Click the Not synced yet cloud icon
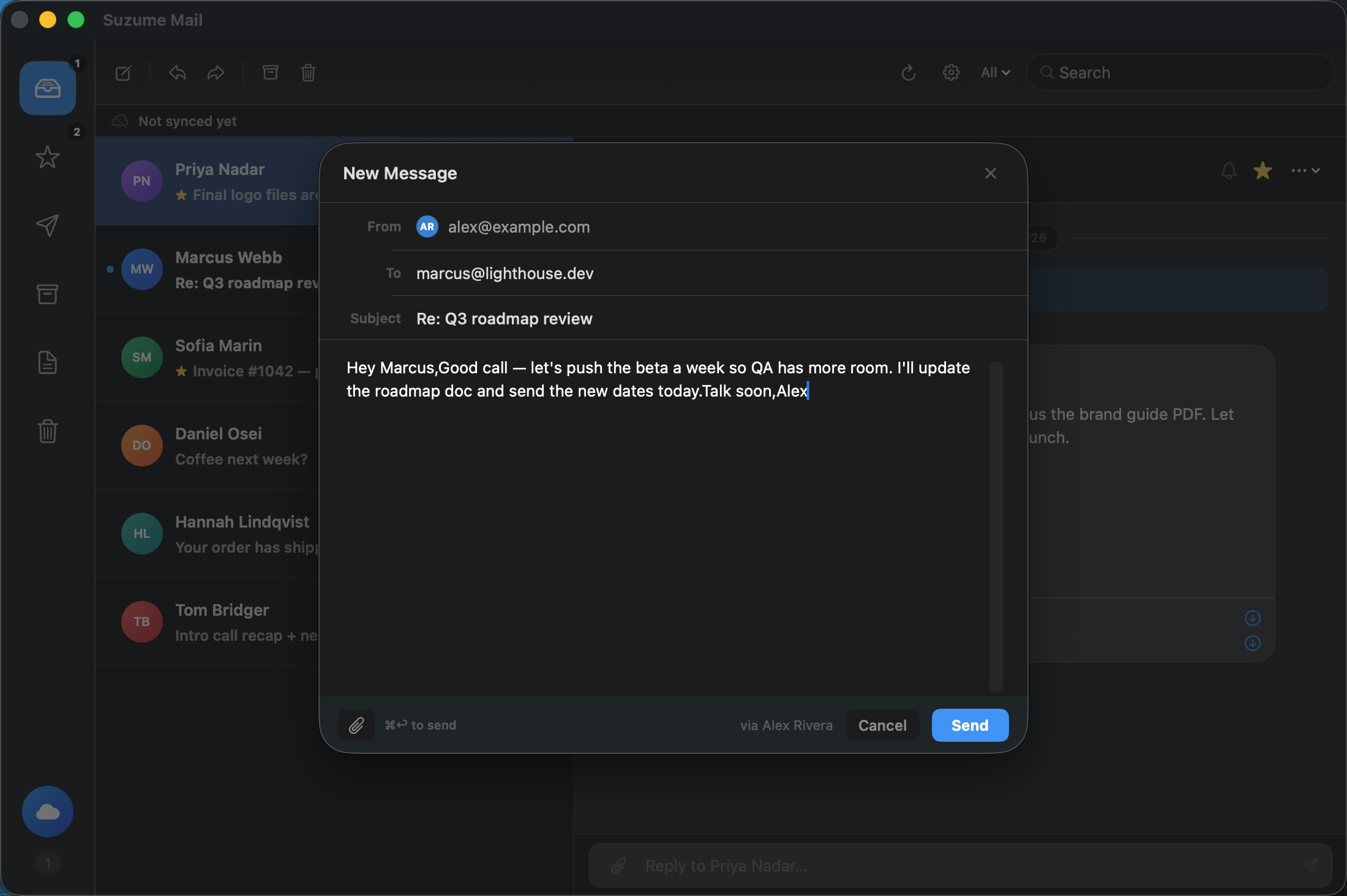This screenshot has height=896, width=1347. point(120,121)
